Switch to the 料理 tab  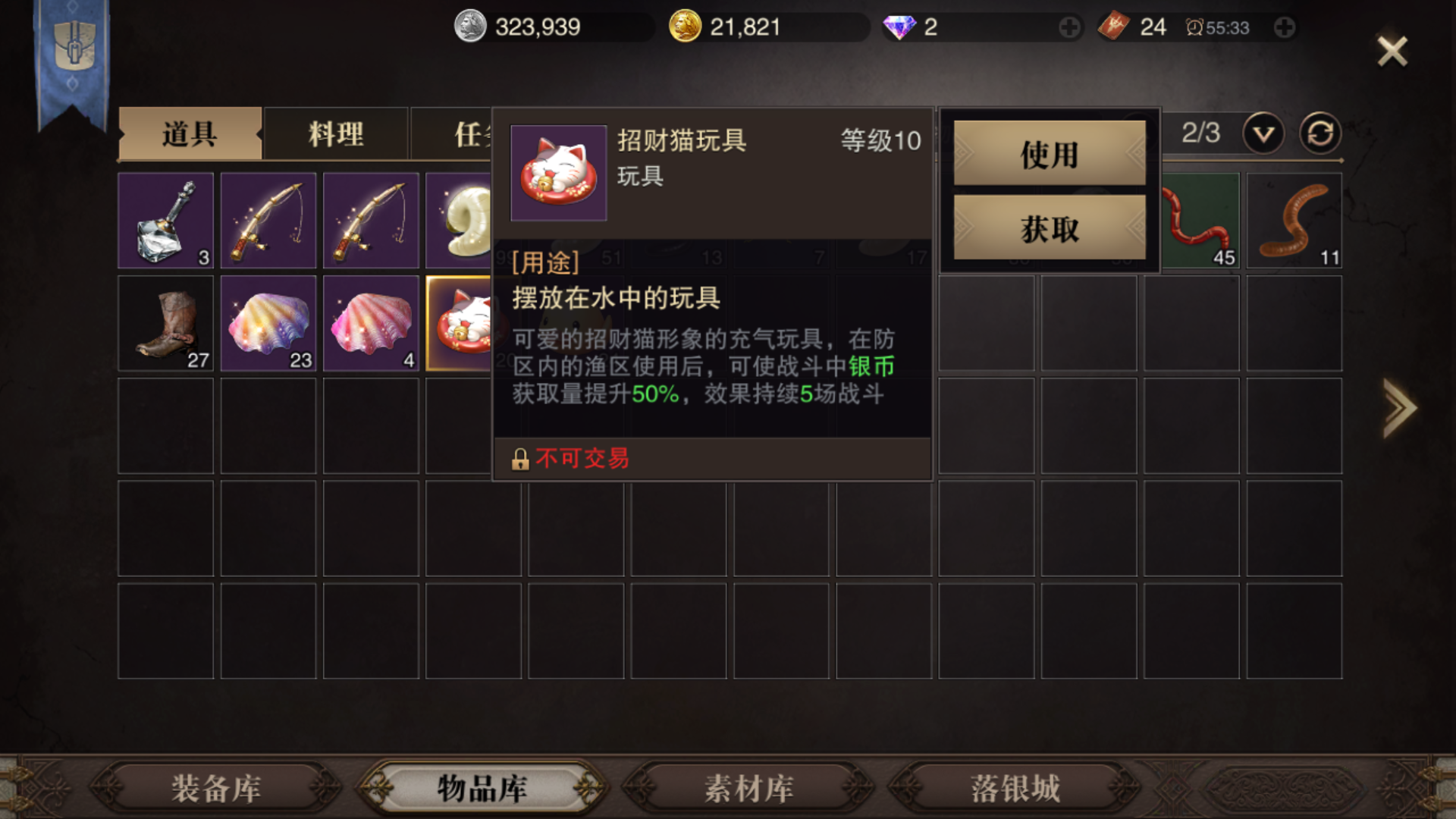tap(336, 134)
